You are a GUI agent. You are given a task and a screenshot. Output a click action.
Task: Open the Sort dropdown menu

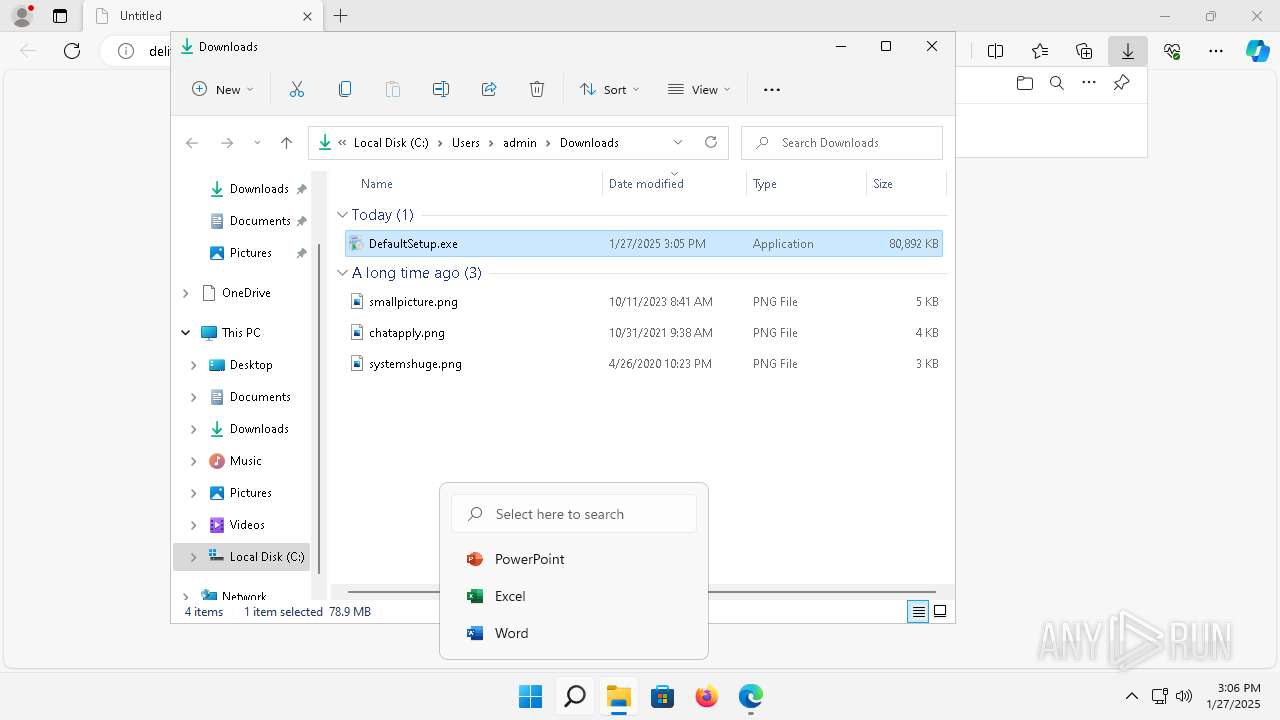tap(609, 89)
